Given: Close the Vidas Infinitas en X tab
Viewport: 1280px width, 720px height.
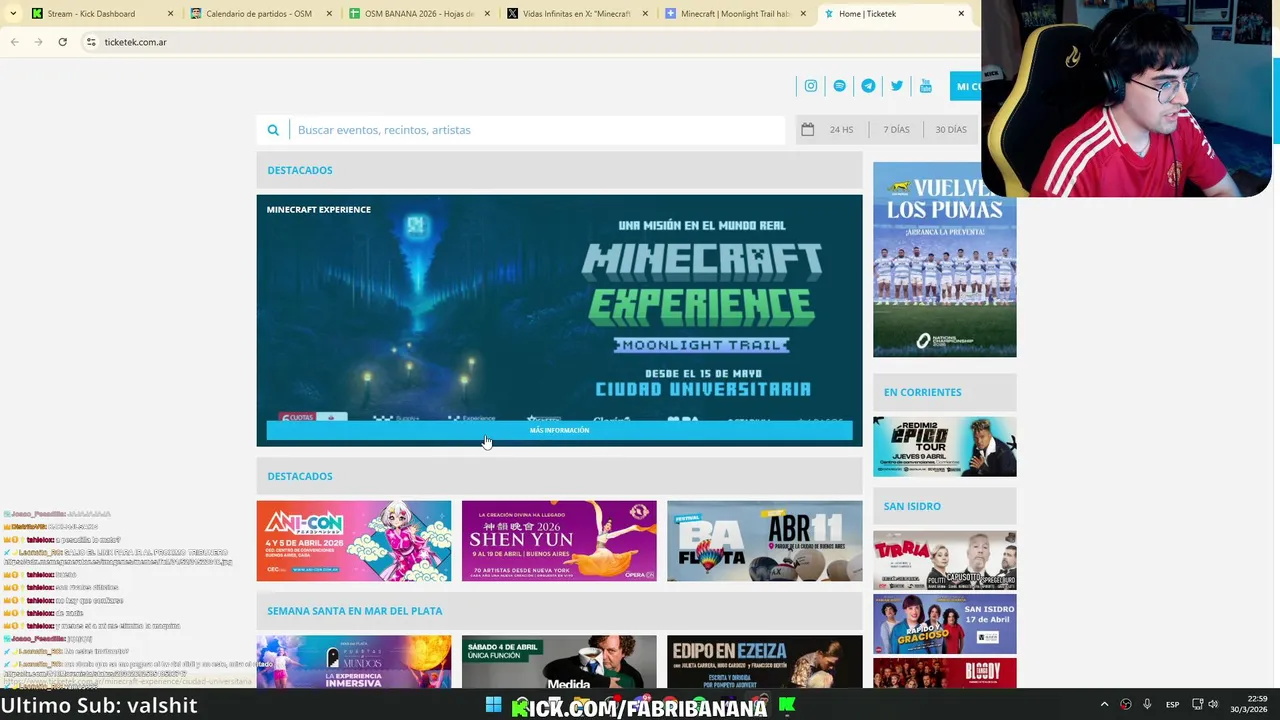Looking at the screenshot, I should point(645,14).
